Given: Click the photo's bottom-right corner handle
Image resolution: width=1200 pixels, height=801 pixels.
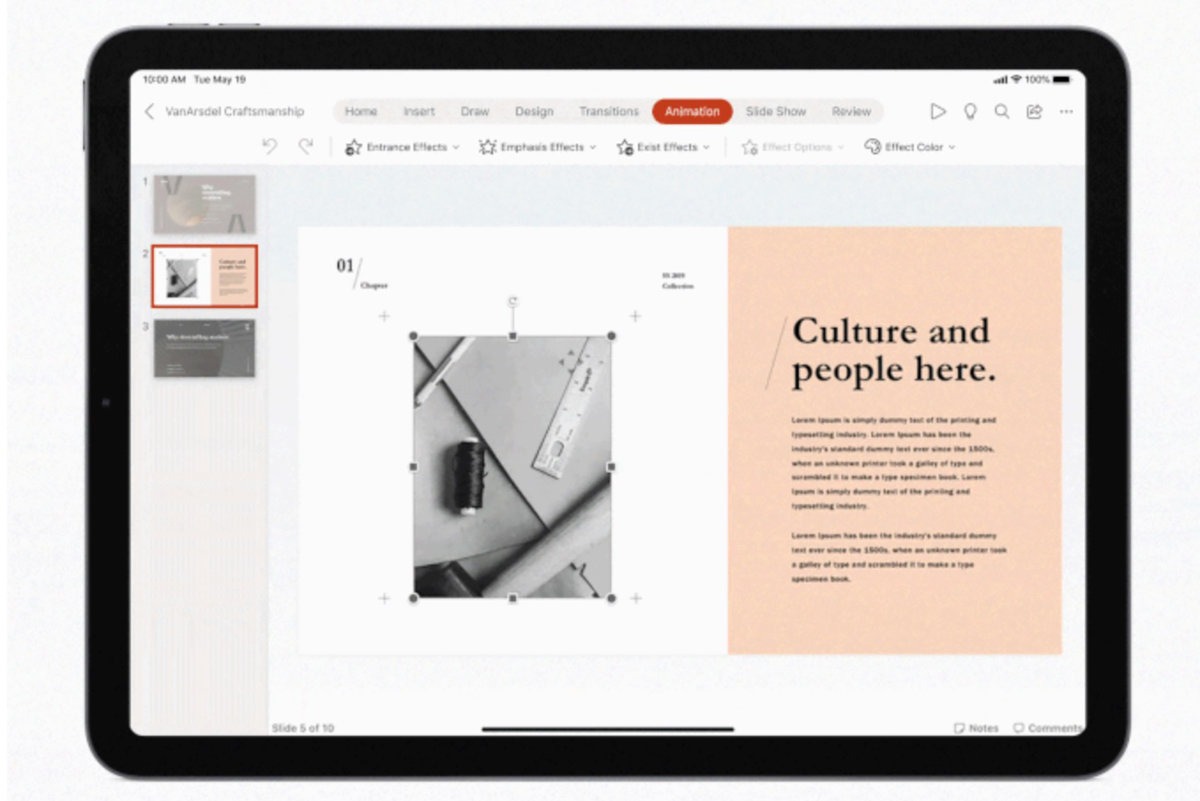Looking at the screenshot, I should (611, 598).
